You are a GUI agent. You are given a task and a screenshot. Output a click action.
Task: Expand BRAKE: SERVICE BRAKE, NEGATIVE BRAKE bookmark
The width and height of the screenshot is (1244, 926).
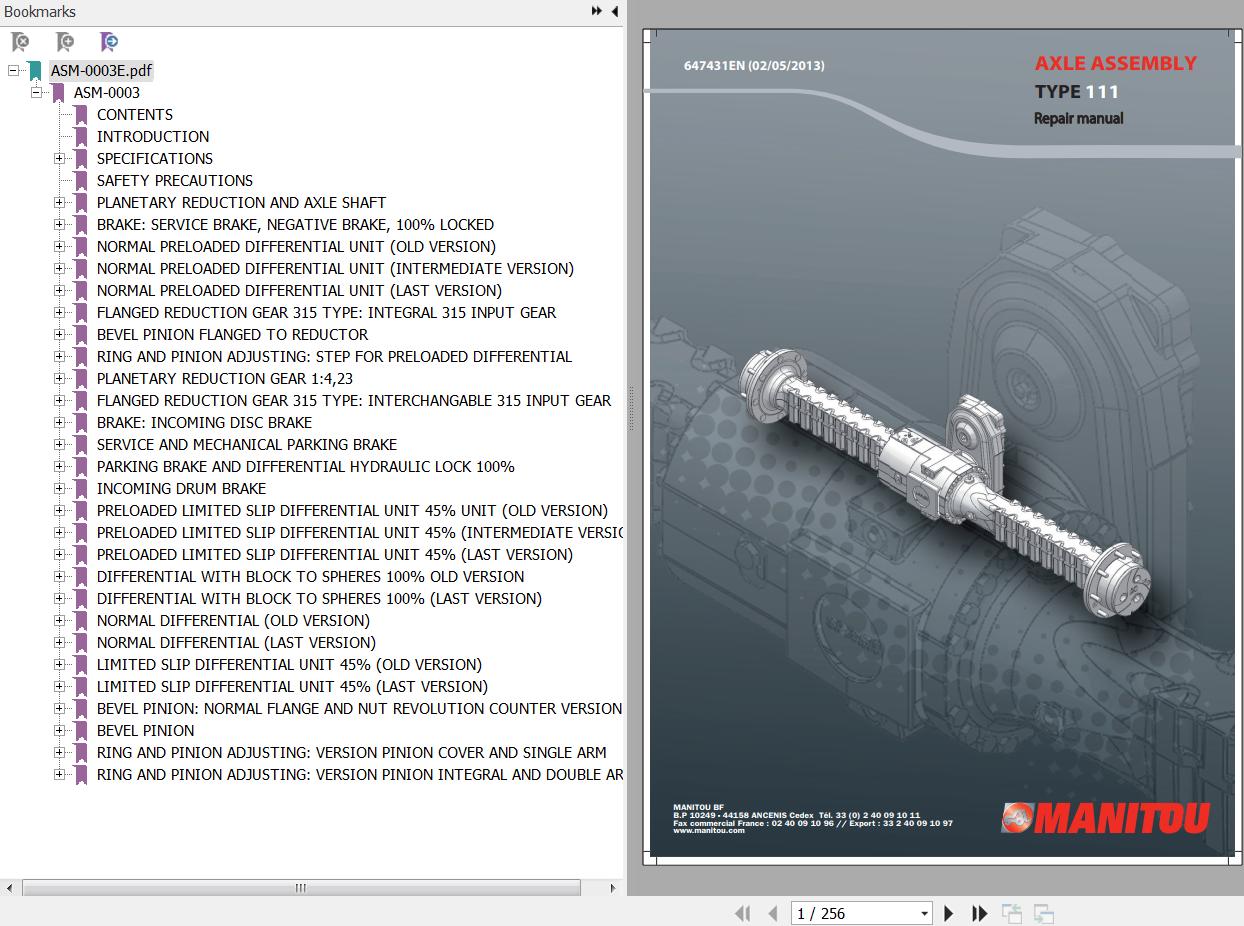point(59,224)
